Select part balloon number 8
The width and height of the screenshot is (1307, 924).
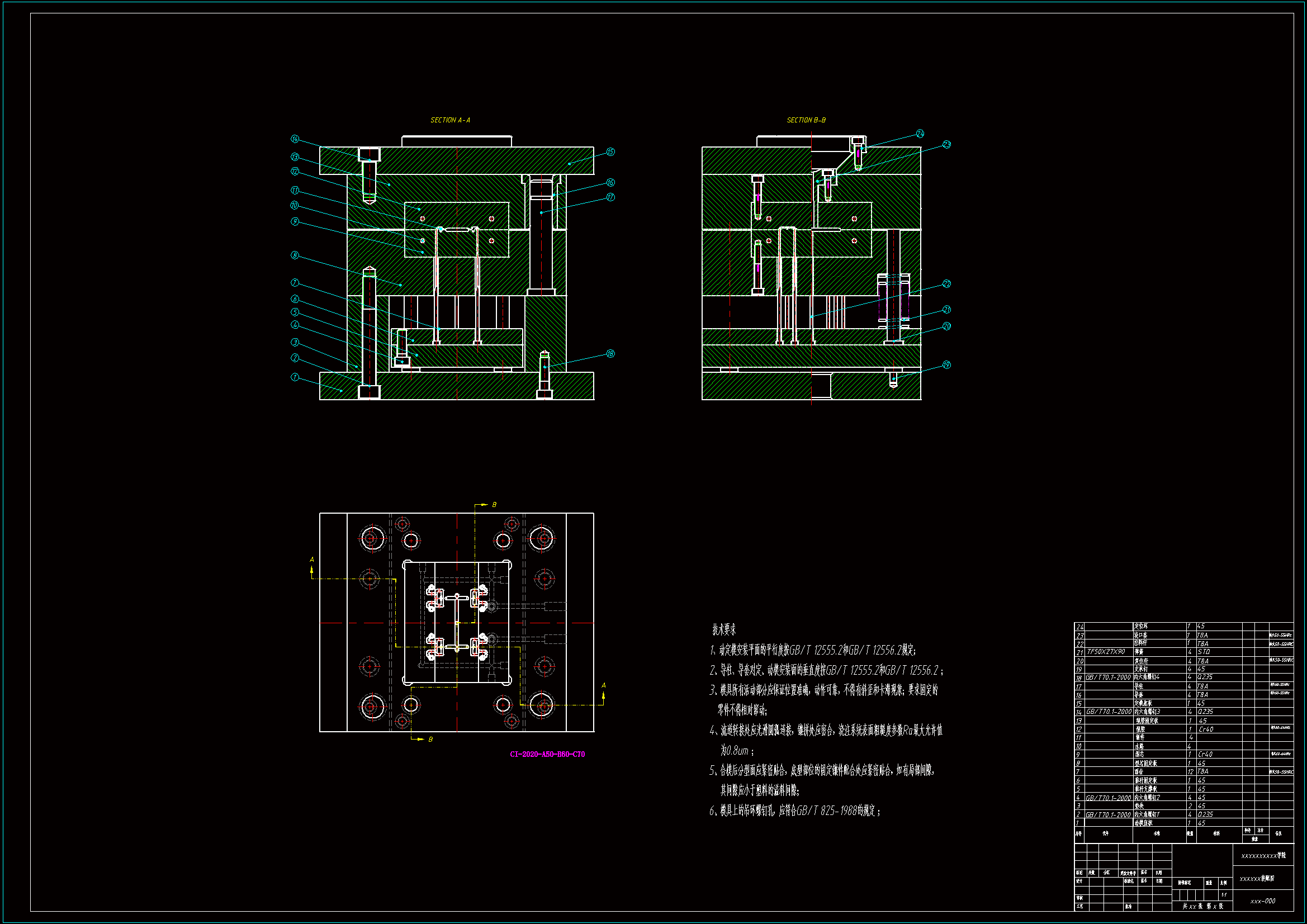point(295,255)
